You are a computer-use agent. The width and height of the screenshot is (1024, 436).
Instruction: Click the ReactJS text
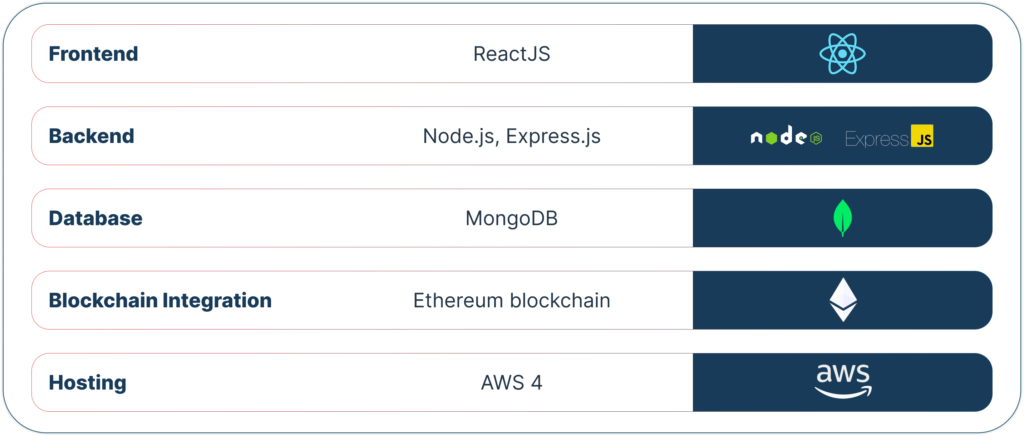tap(511, 54)
